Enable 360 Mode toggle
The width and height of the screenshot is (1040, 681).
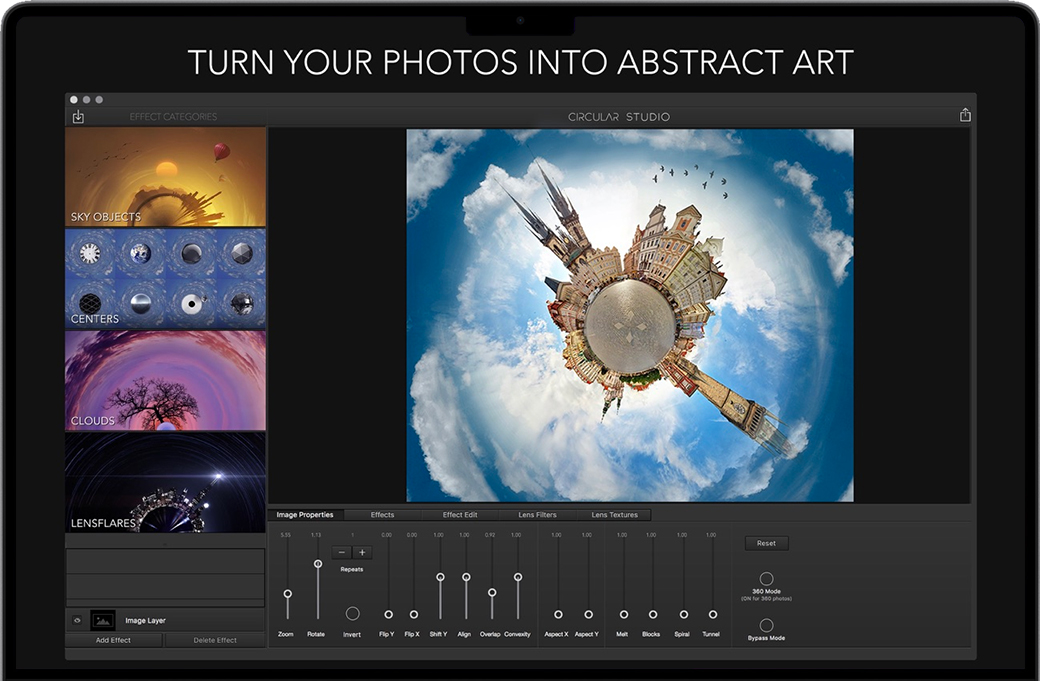pos(766,579)
